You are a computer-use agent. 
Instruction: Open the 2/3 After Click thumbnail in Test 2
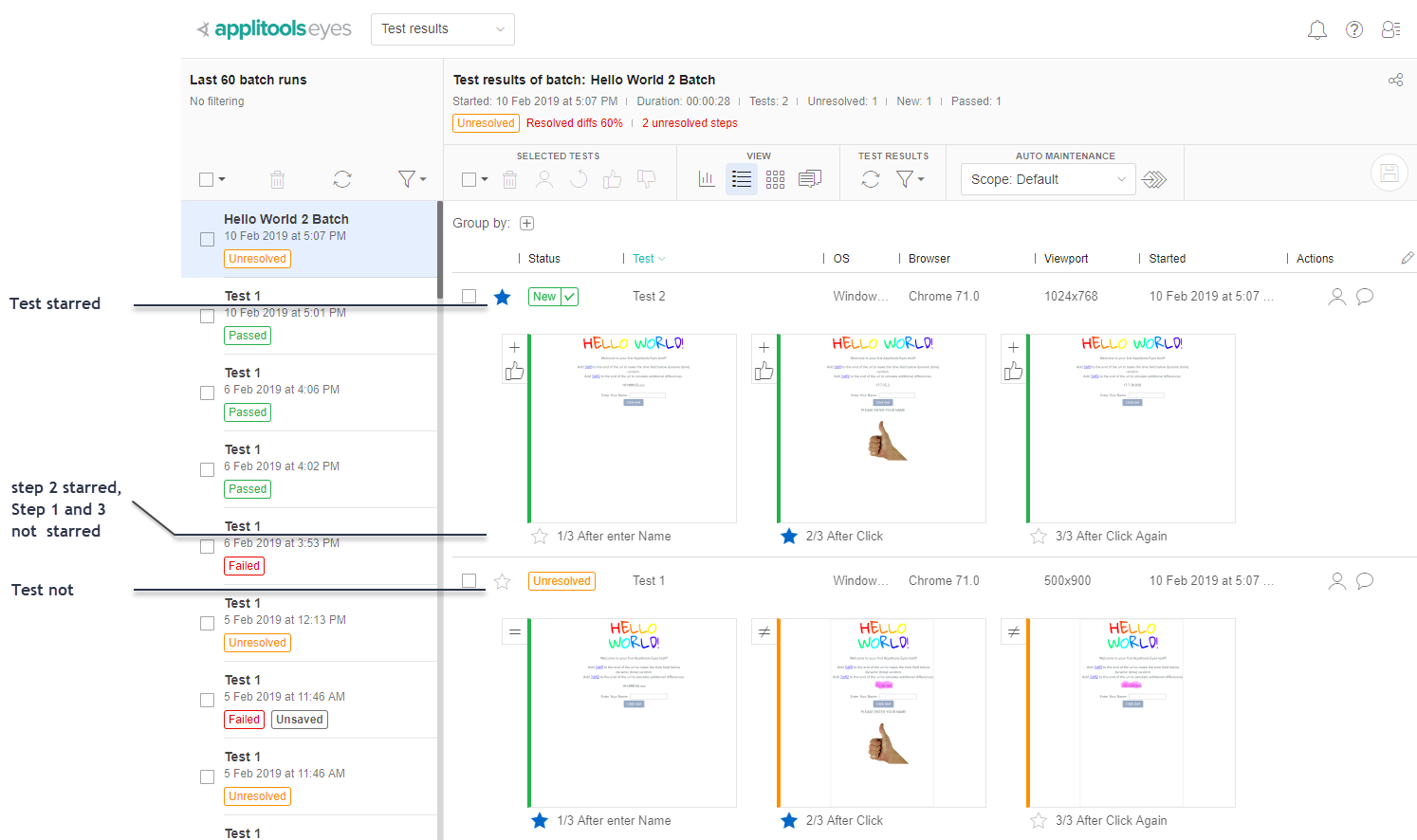[x=882, y=428]
